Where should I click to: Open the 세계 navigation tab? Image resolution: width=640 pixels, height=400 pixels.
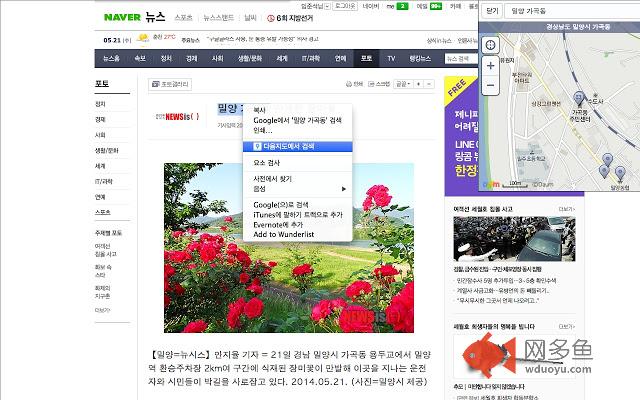point(282,58)
